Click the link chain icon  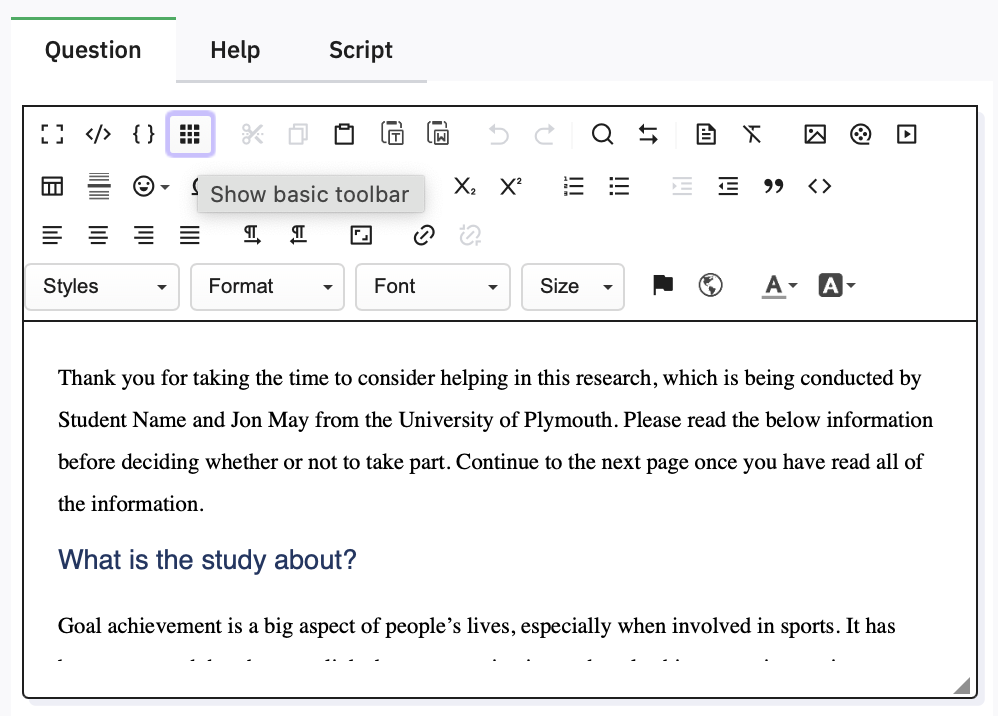pos(424,235)
